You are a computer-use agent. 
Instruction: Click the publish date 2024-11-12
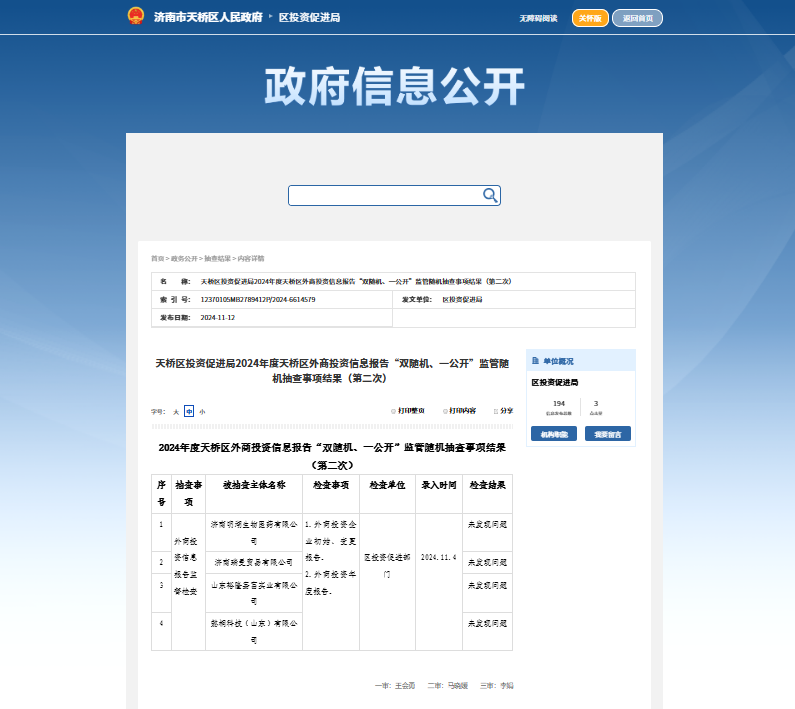pyautogui.click(x=218, y=318)
